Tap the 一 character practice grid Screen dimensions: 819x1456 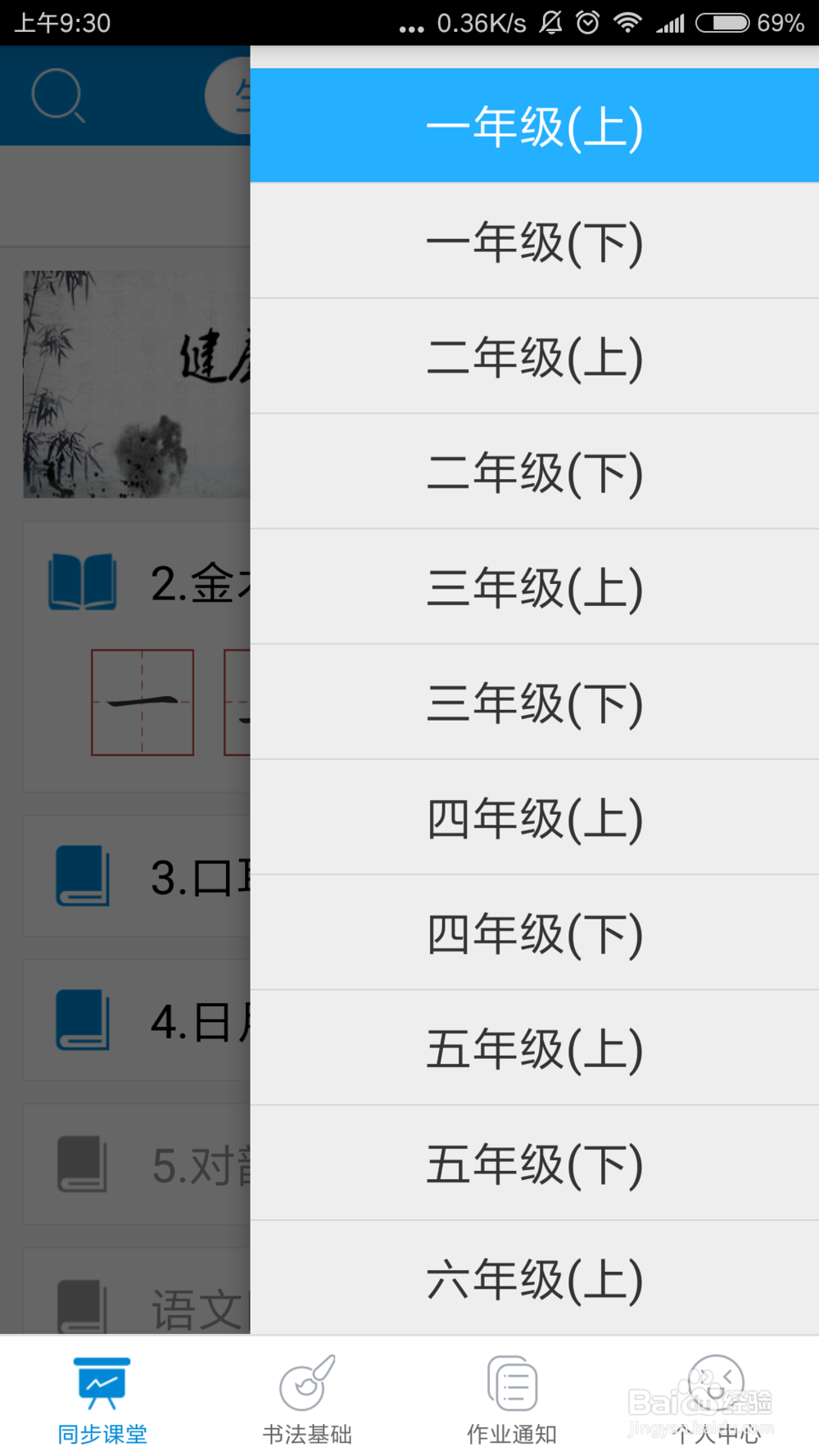click(143, 703)
